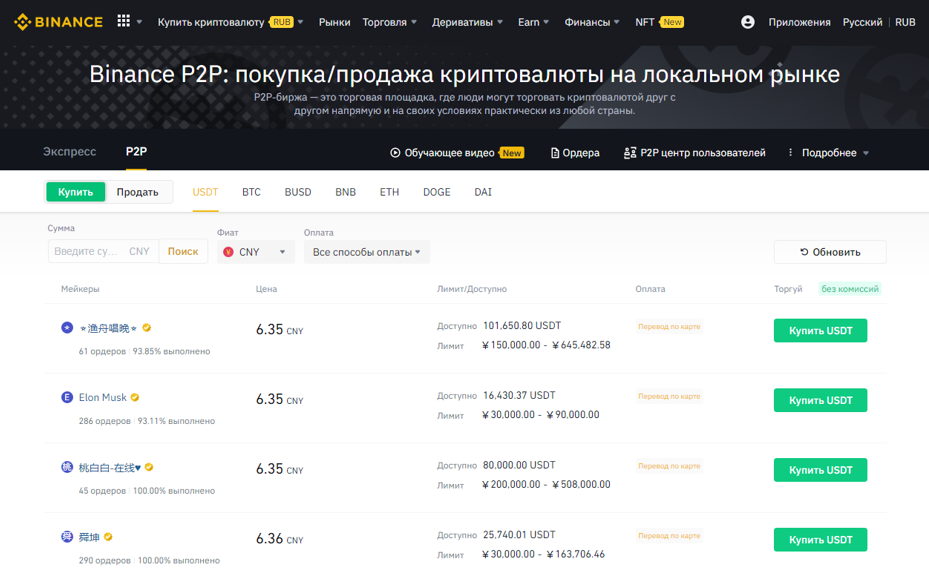The height and width of the screenshot is (575, 929).
Task: Click verified badge next to 渔舟唱晚
Action: point(147,327)
